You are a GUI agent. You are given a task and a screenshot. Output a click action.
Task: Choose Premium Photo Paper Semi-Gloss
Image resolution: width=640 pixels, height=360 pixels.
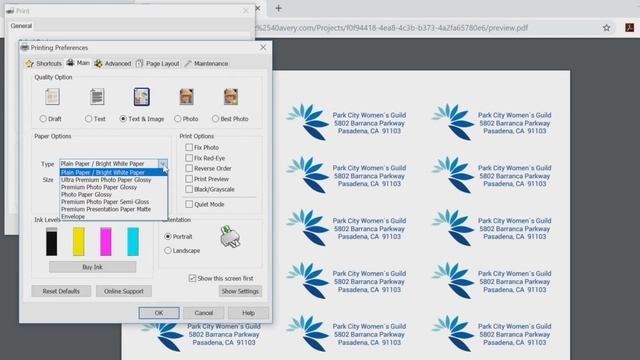113,202
